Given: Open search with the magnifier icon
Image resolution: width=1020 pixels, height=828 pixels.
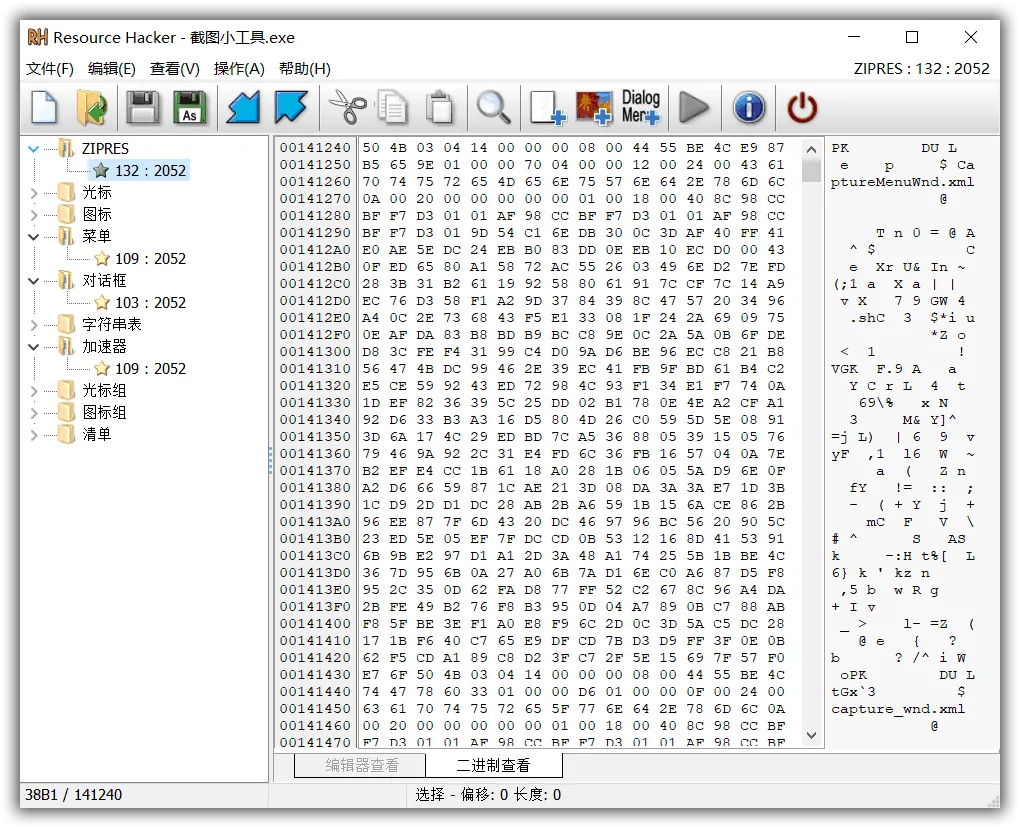Looking at the screenshot, I should [494, 108].
